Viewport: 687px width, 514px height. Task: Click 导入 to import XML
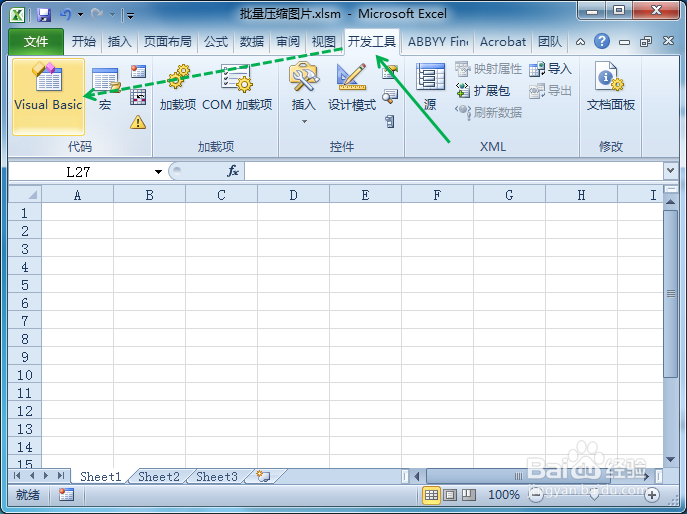(x=550, y=69)
